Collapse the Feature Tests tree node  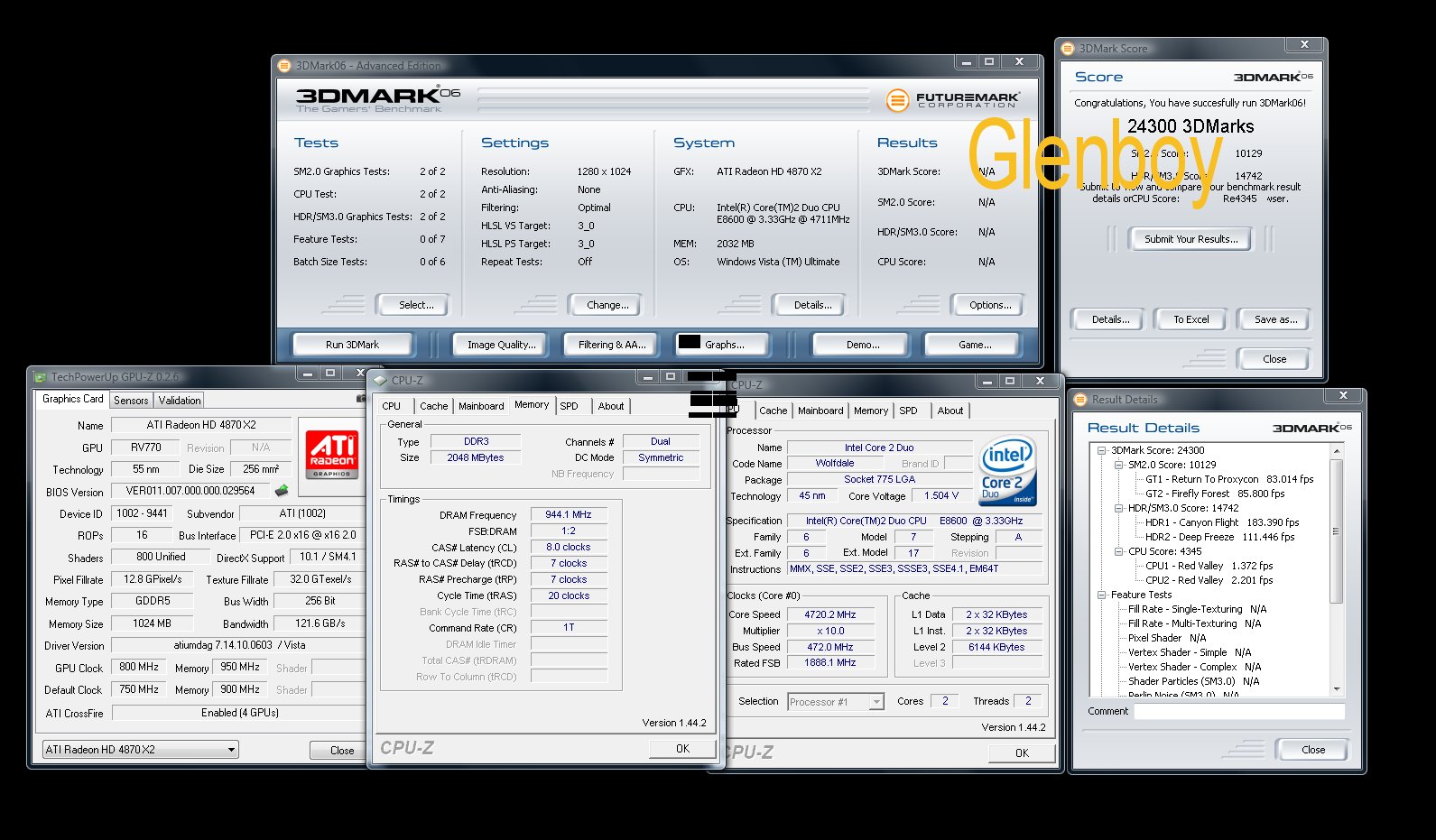click(1102, 595)
